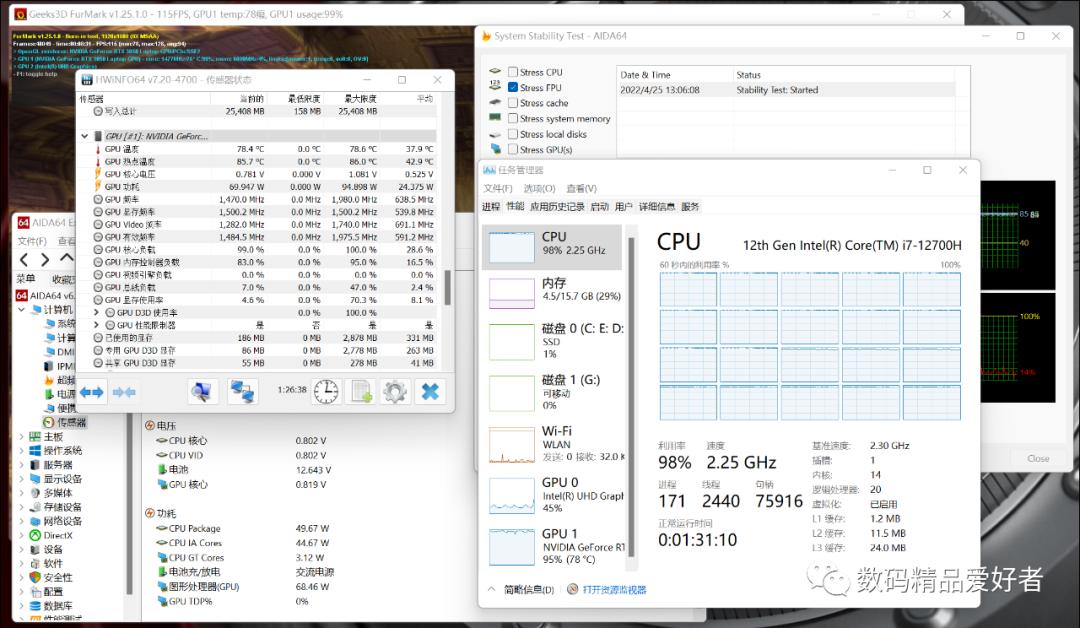Screen dimensions: 1080x628
Task: Enable Stress system memory checkbox
Action: point(512,118)
